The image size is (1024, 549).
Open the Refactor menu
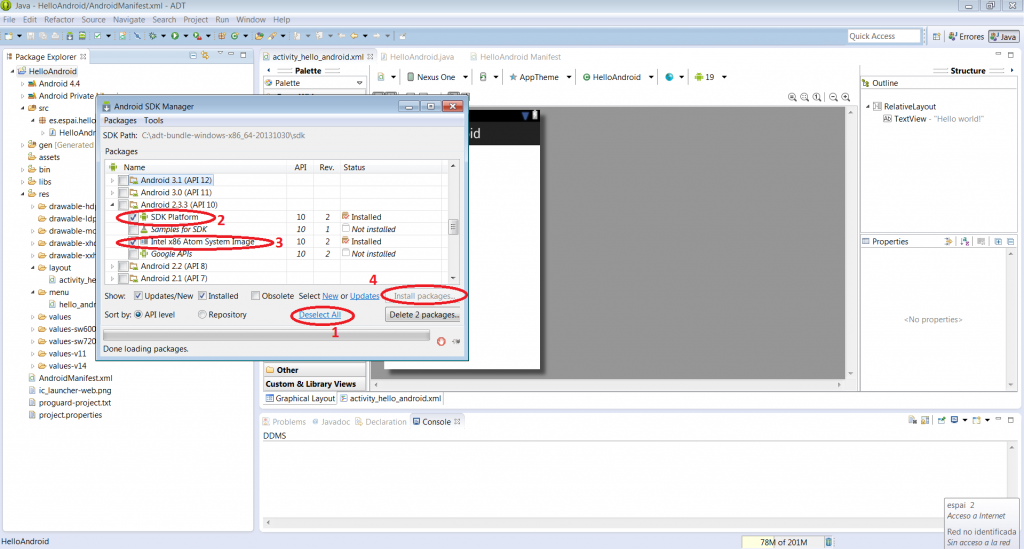click(x=59, y=19)
